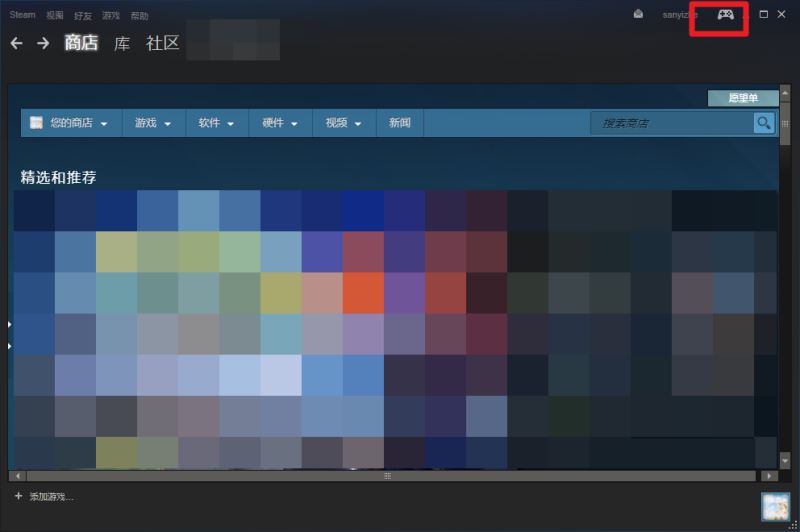
Task: Click the store search magnifier button
Action: click(764, 123)
